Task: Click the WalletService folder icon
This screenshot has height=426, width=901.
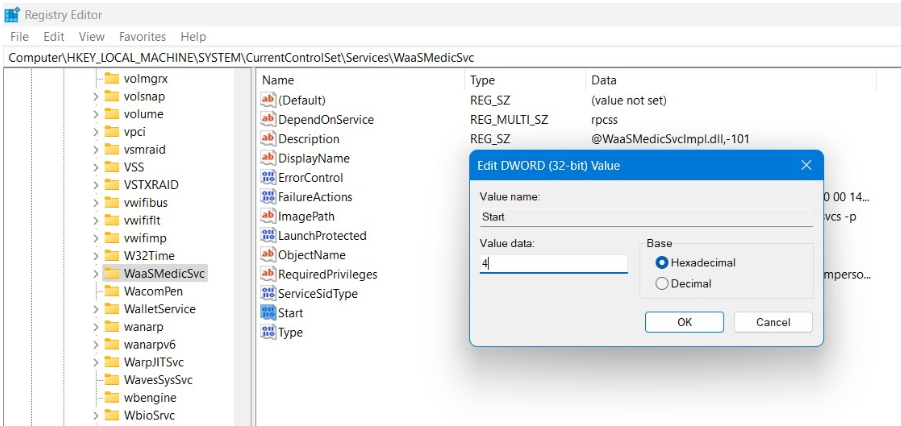Action: (111, 309)
